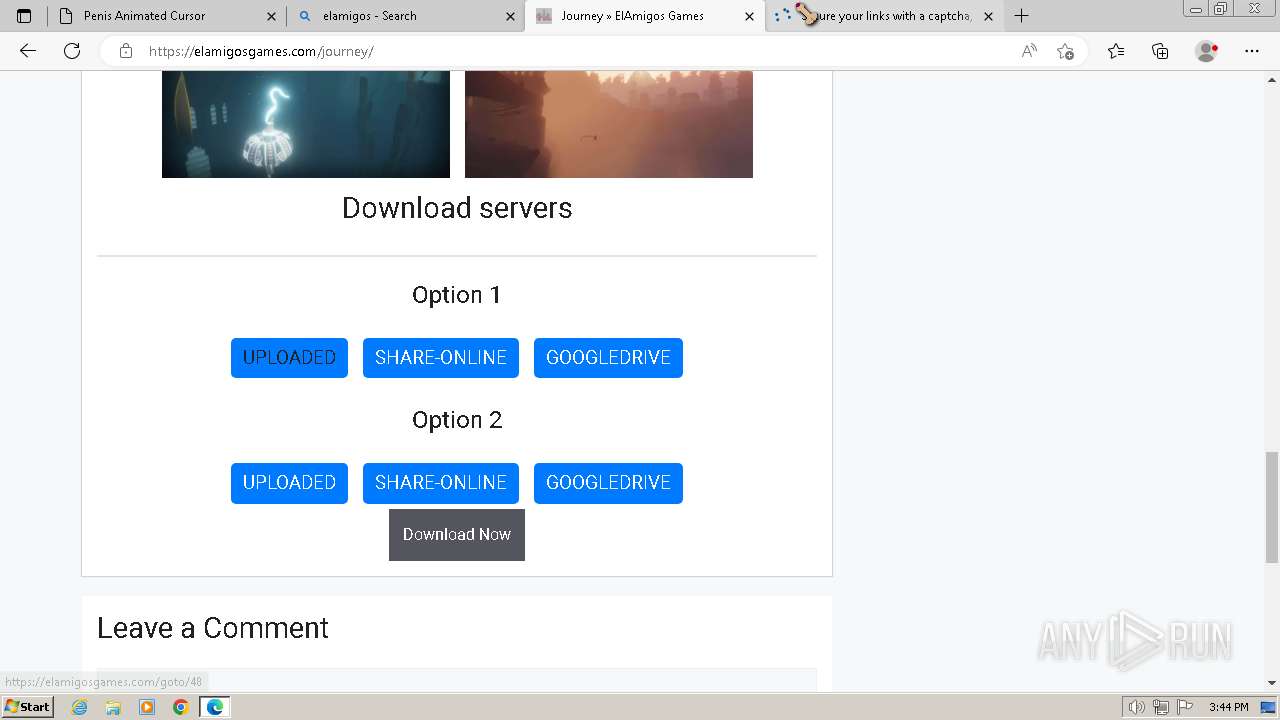
Task: Click Option 2 SHARE-ONLINE button
Action: [x=441, y=483]
